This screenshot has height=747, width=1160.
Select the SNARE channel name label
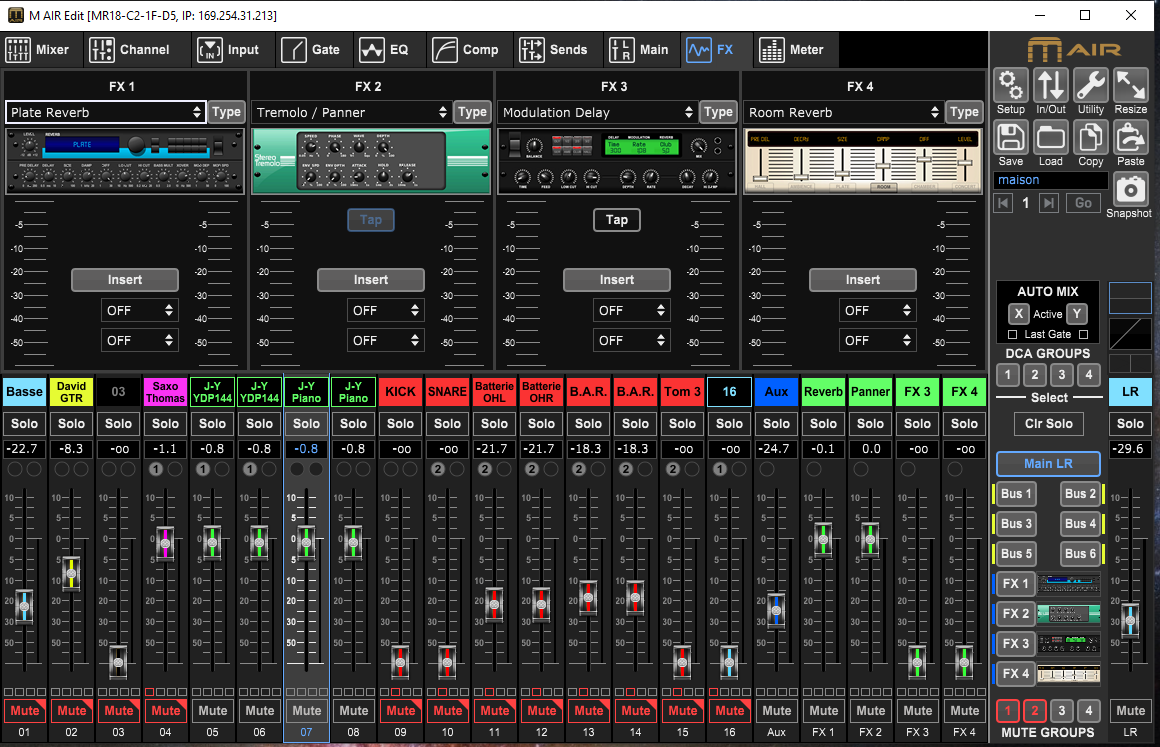(x=448, y=392)
